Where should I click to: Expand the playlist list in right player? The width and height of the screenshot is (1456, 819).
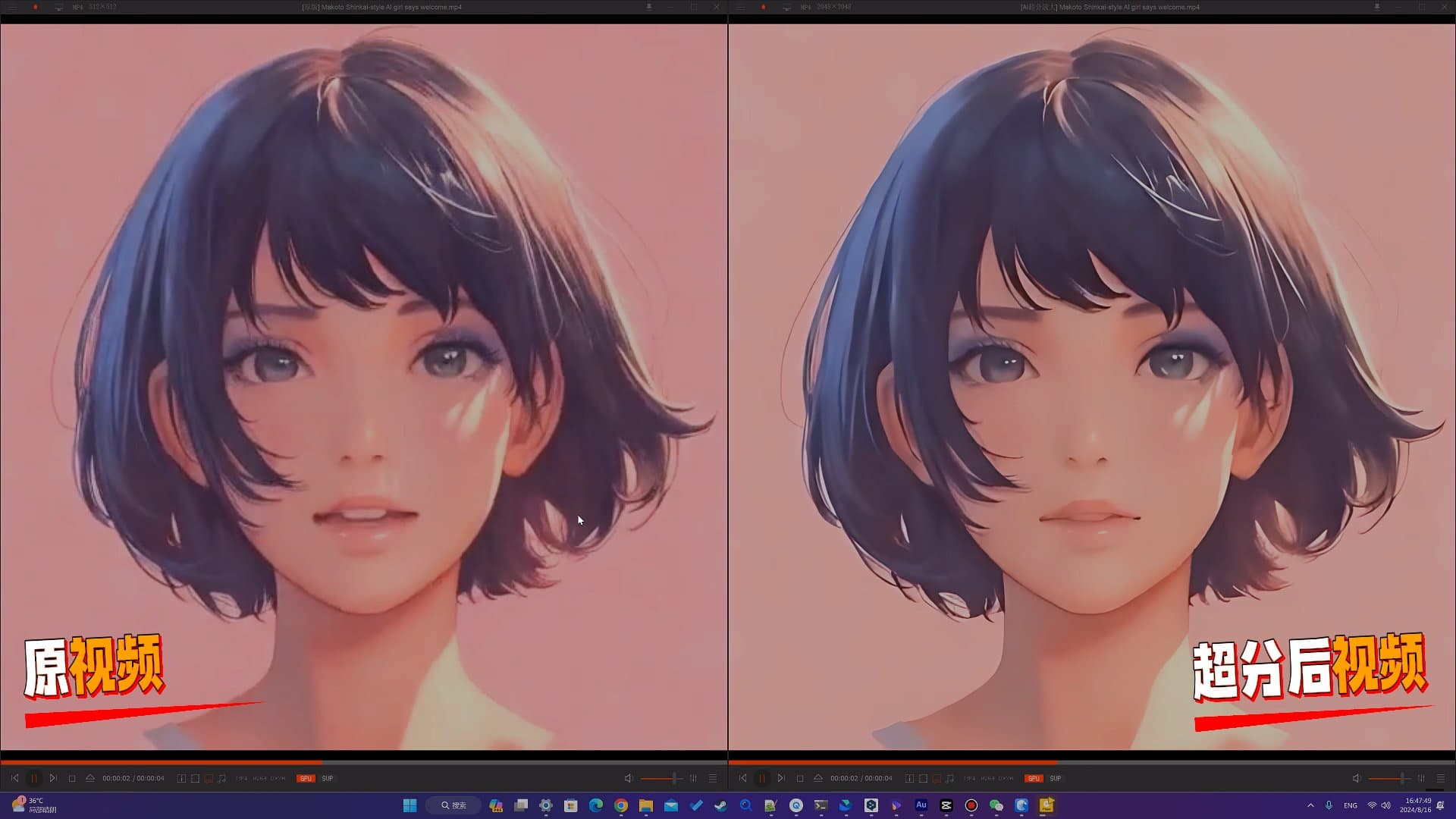1440,778
